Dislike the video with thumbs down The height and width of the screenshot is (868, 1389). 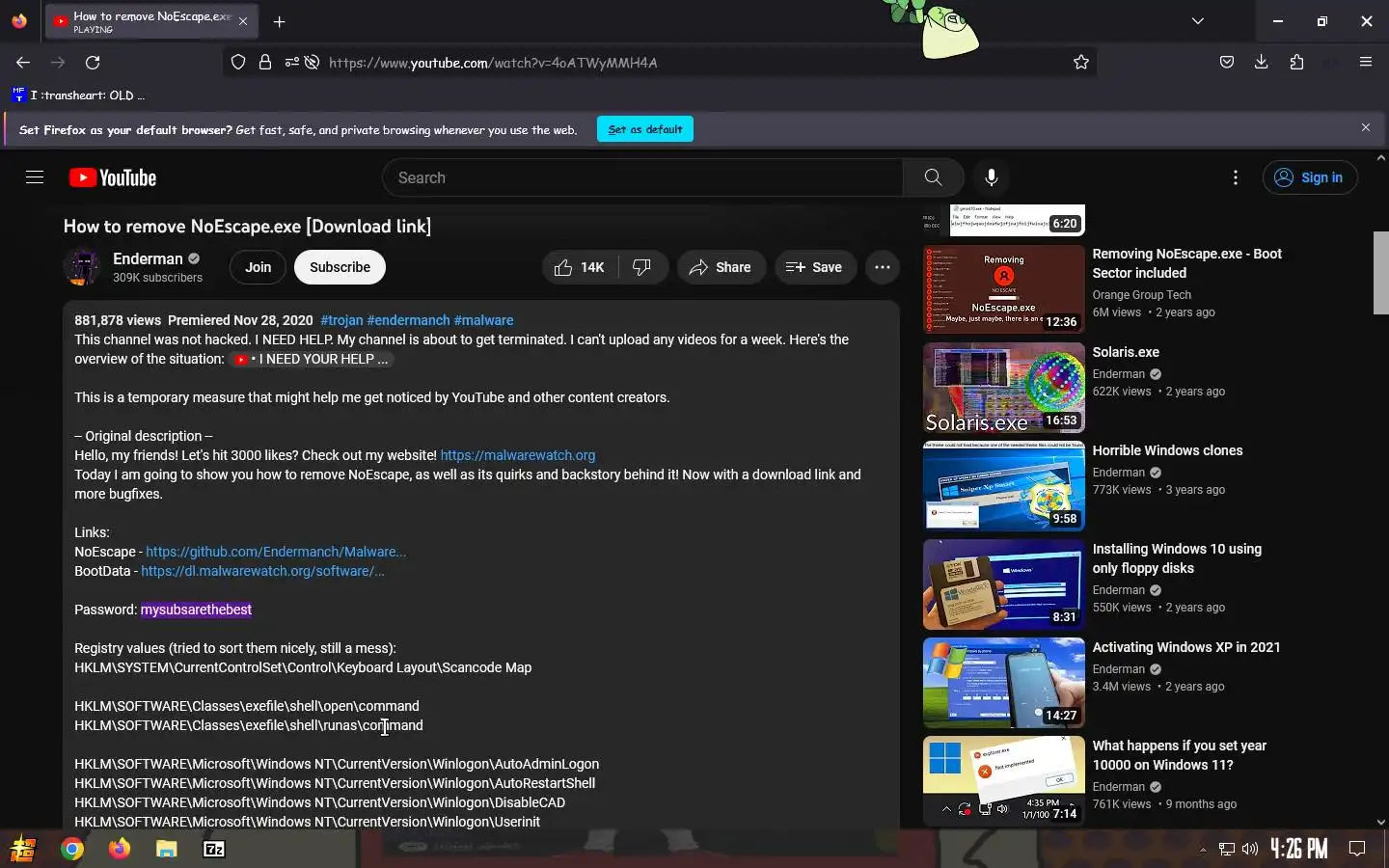[642, 267]
